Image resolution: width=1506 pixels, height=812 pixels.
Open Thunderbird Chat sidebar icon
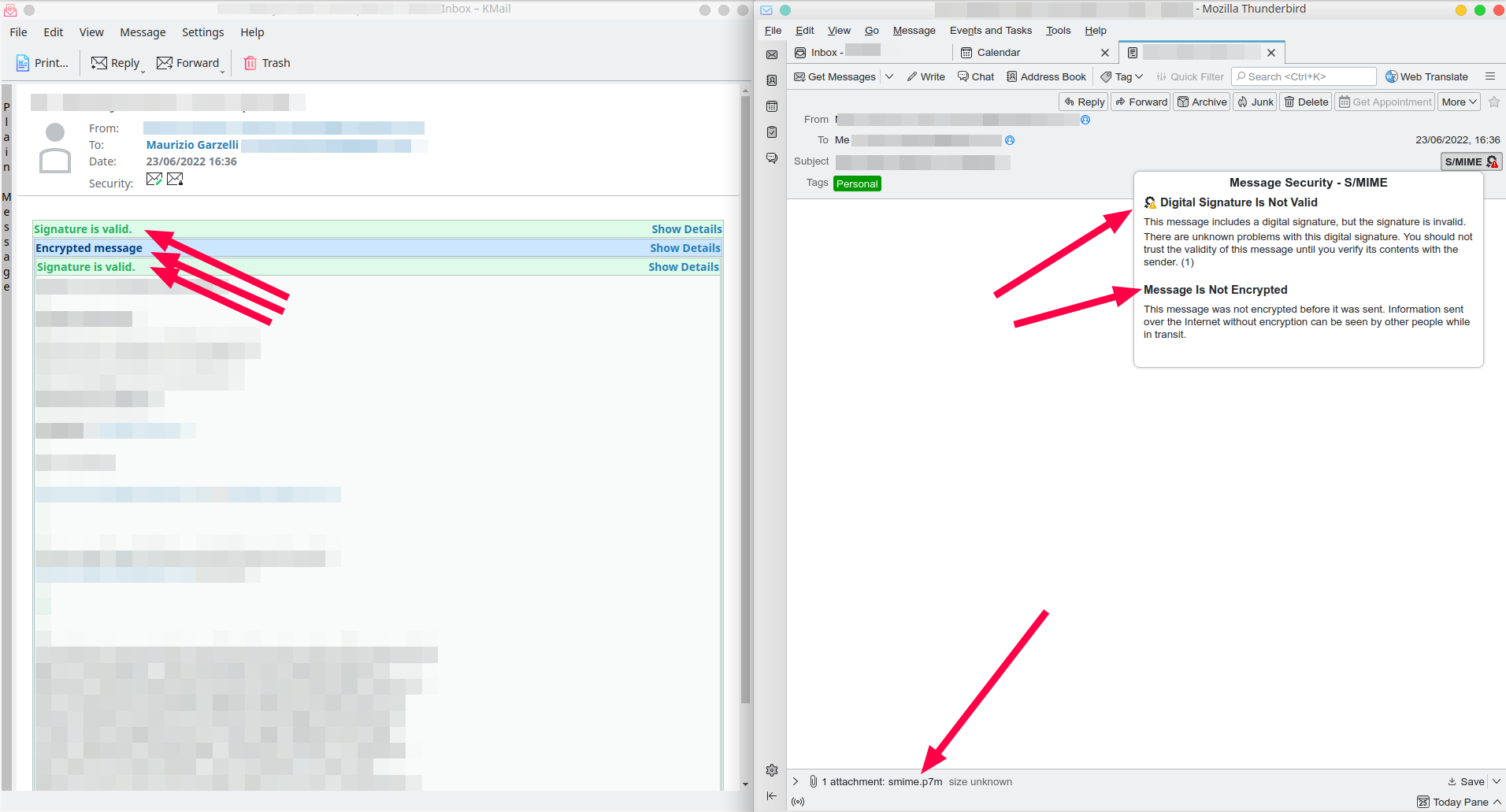(x=772, y=158)
